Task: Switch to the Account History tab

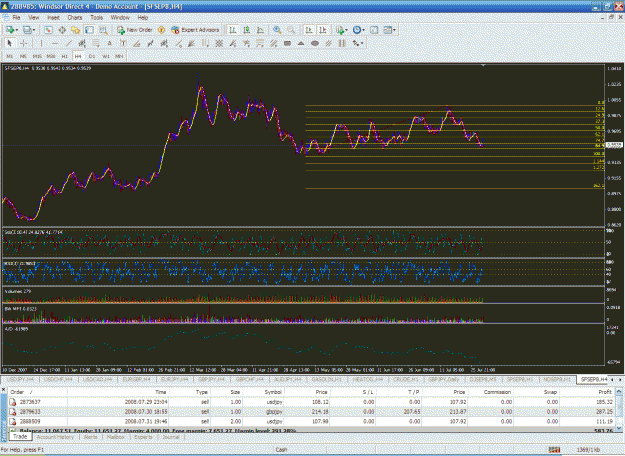Action: (55, 437)
